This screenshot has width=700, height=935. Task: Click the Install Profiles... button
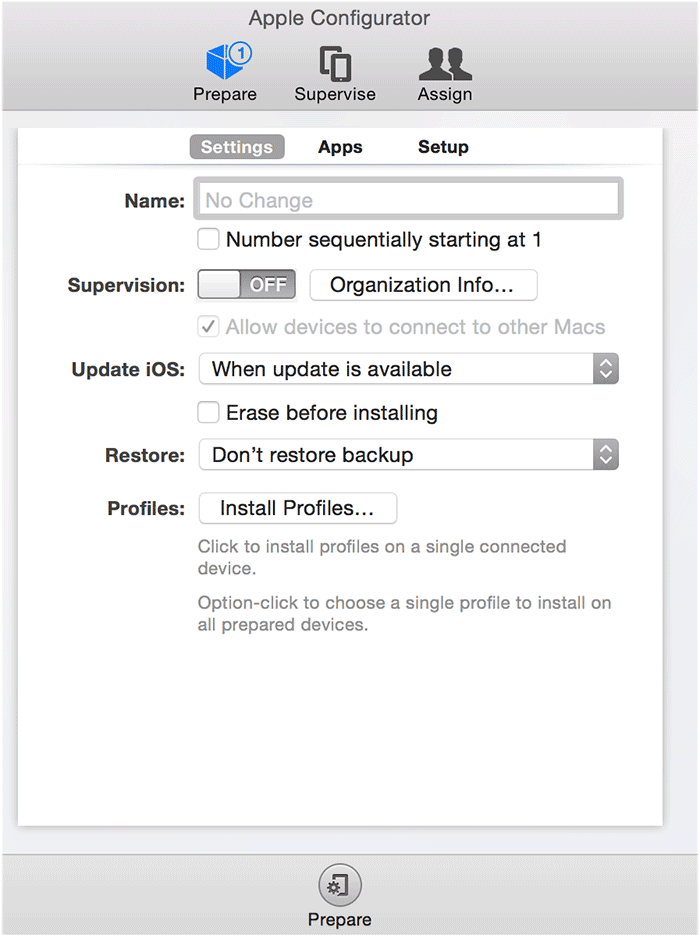coord(298,508)
